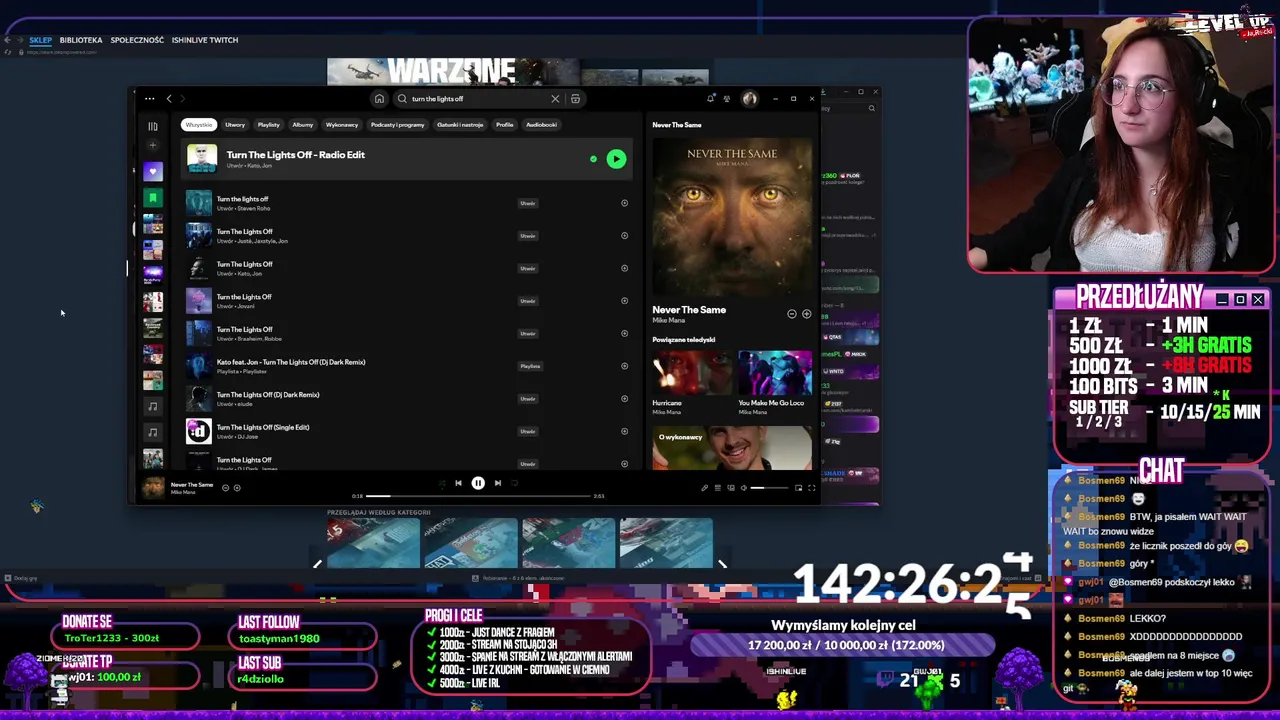
Task: Open SKLEP tab in launcher
Action: 40,40
